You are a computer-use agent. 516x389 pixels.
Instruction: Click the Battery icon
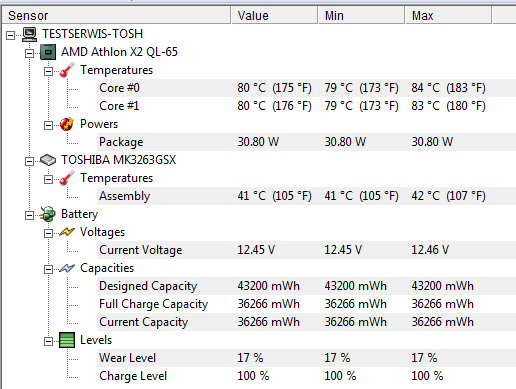click(48, 214)
